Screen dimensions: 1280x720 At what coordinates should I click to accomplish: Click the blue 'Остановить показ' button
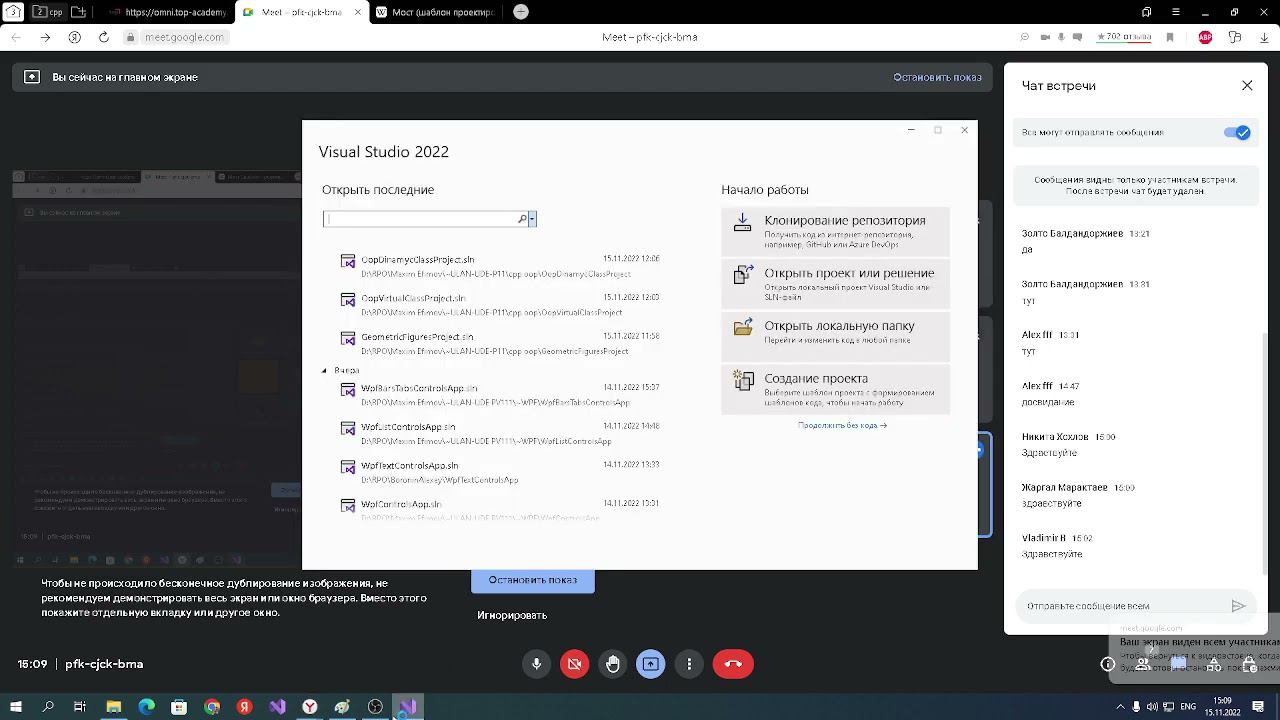533,580
